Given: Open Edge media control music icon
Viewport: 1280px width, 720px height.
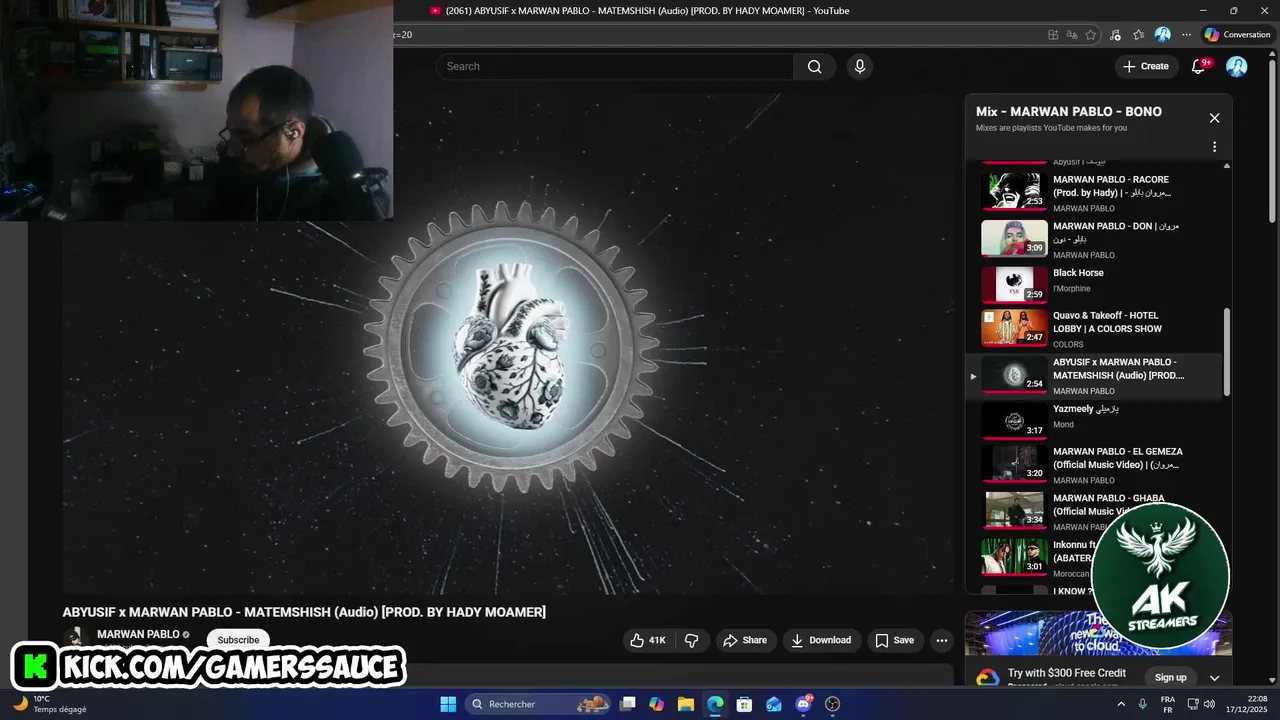Looking at the screenshot, I should point(1116,34).
